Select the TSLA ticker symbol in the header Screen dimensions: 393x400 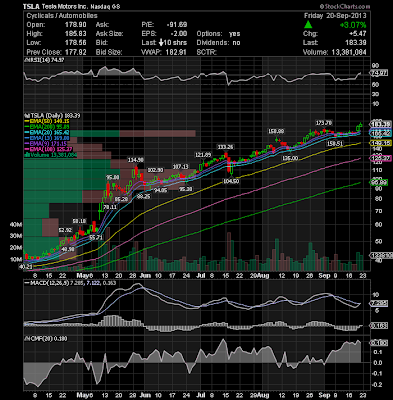32,6
